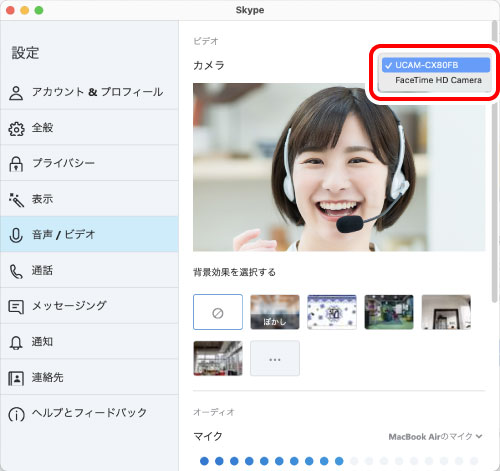Image resolution: width=500 pixels, height=471 pixels.
Task: Expand the MacBook Air microphone dropdown
Action: [x=435, y=436]
